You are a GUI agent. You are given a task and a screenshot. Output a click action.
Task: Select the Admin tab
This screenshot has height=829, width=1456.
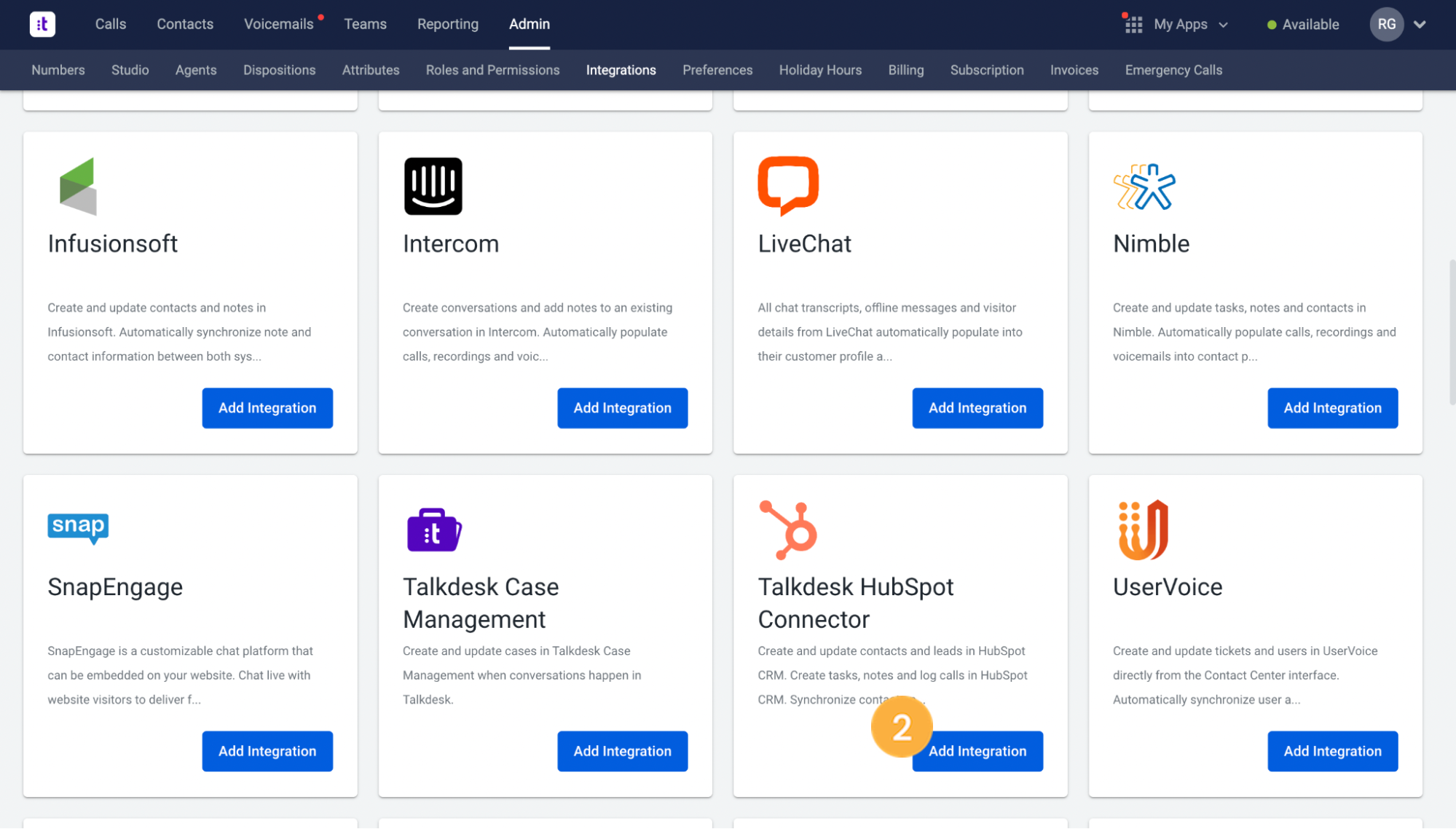[530, 24]
